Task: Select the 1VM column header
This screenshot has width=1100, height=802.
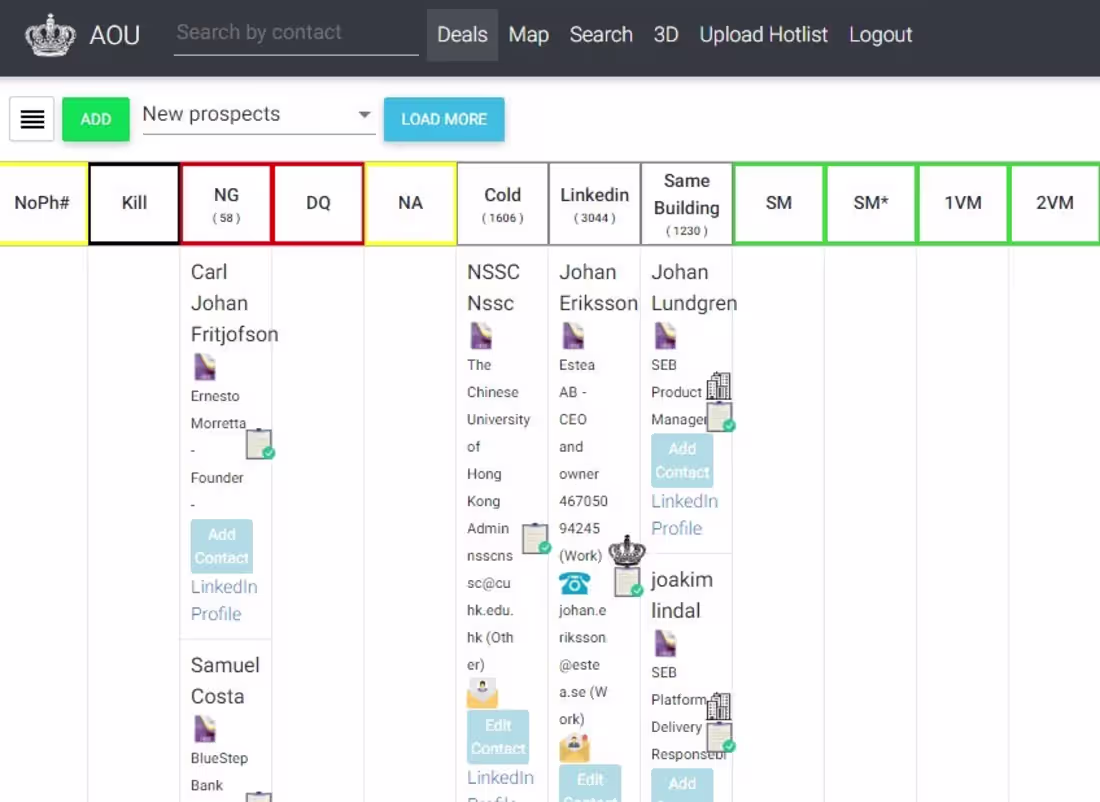Action: point(962,203)
